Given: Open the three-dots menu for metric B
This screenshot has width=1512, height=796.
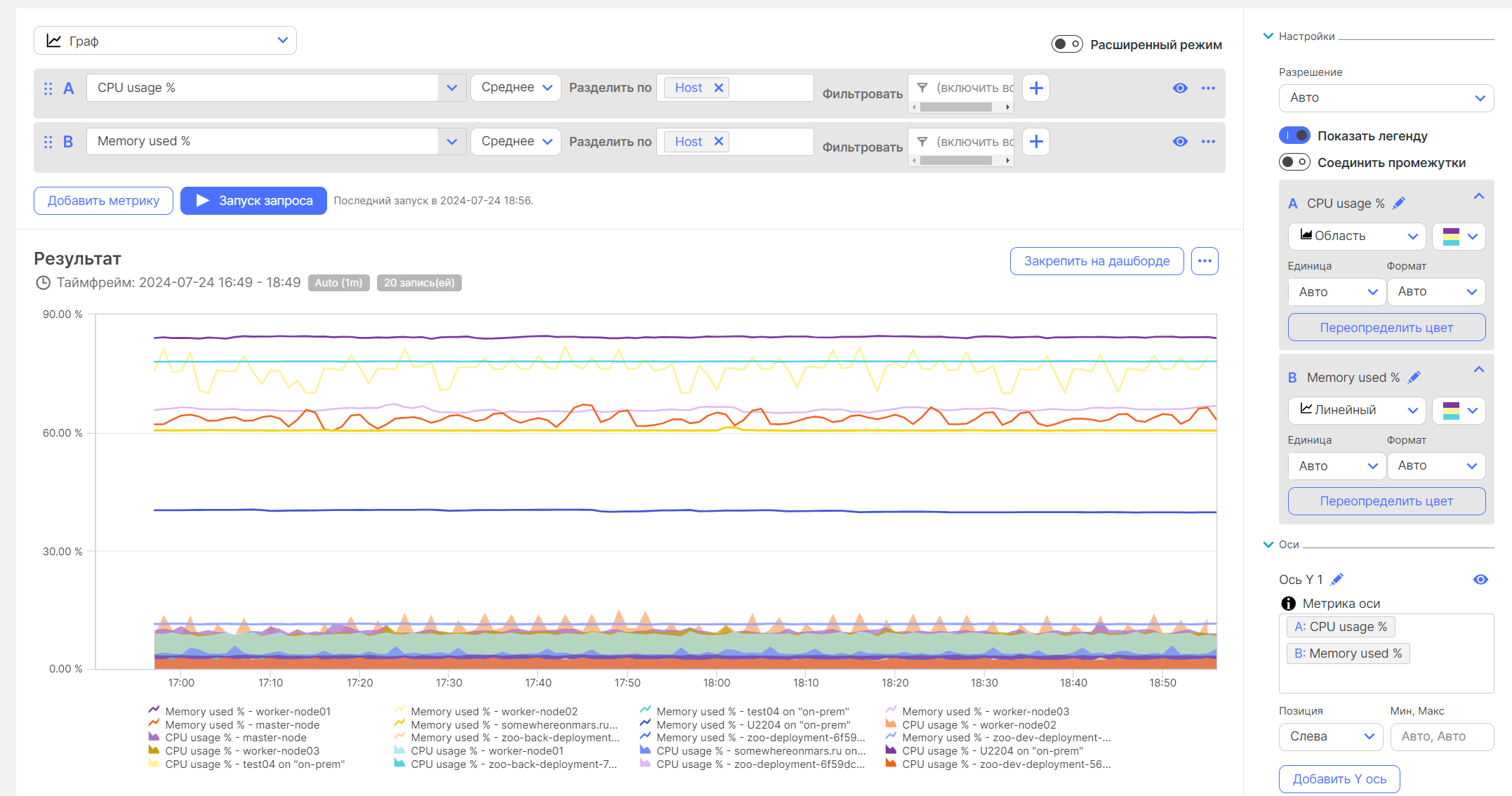Looking at the screenshot, I should (1208, 142).
